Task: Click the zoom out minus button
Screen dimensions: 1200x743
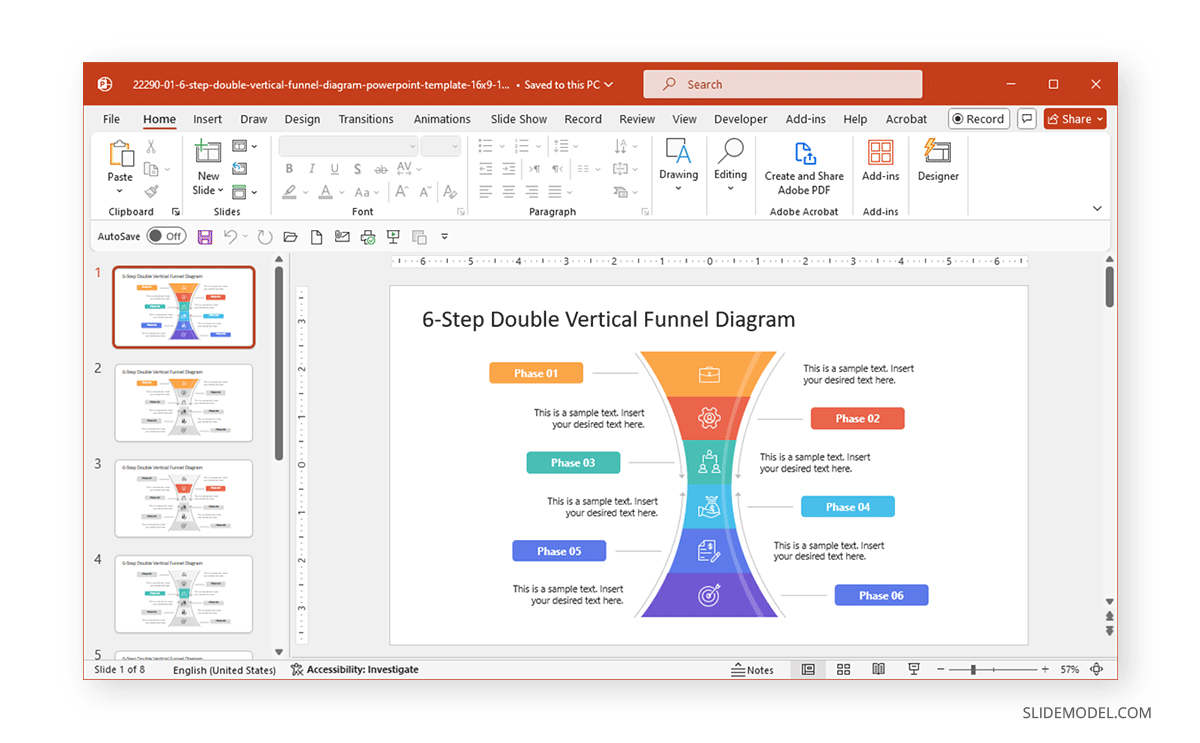Action: [940, 669]
